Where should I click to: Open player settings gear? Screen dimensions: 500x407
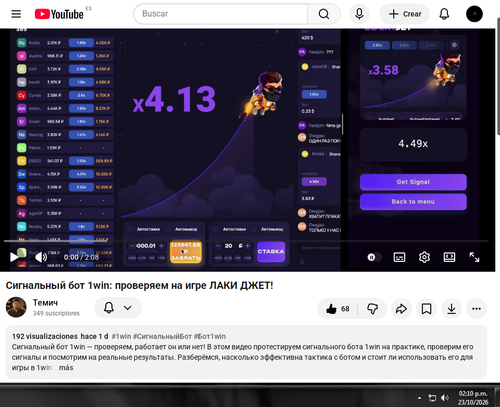[424, 257]
